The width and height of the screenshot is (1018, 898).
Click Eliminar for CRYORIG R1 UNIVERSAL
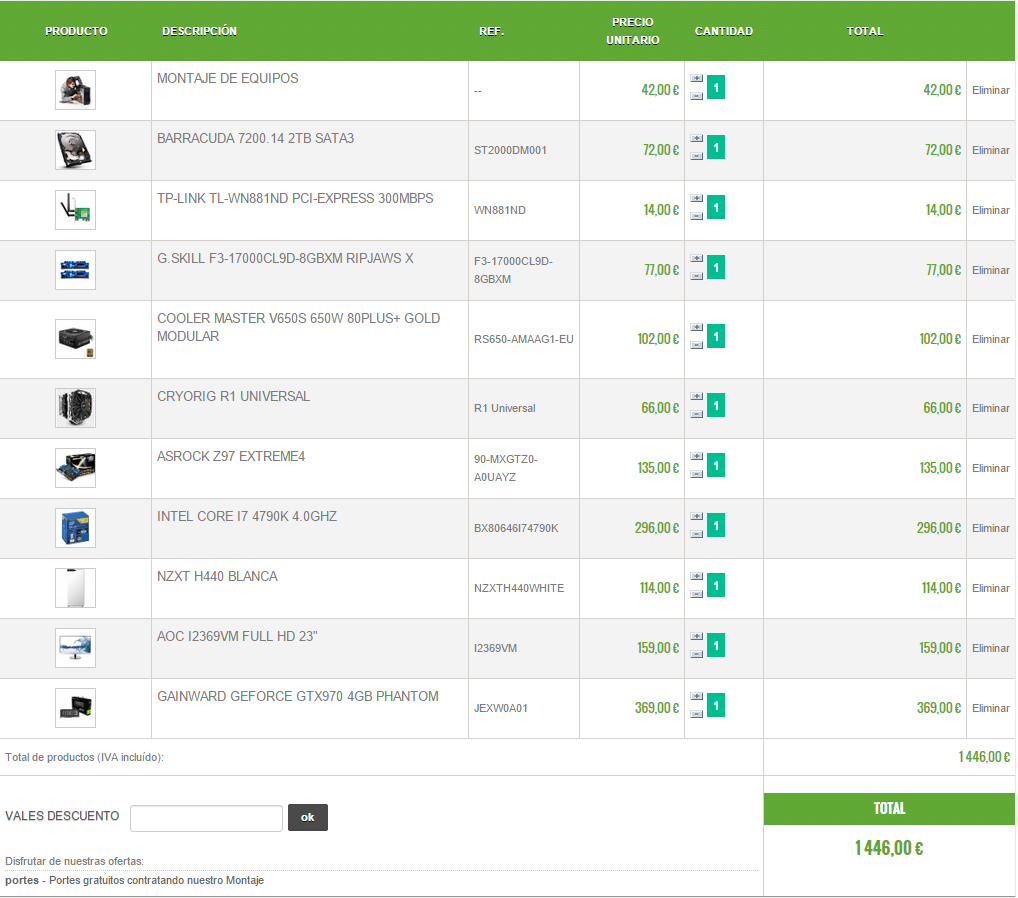990,408
